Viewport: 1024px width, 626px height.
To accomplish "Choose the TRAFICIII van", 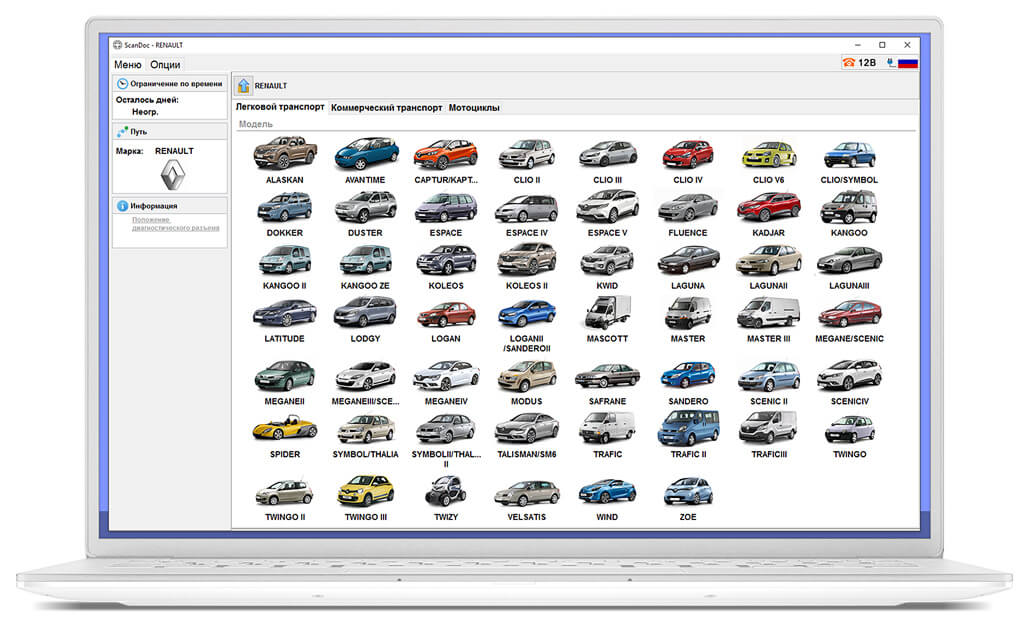I will click(769, 428).
